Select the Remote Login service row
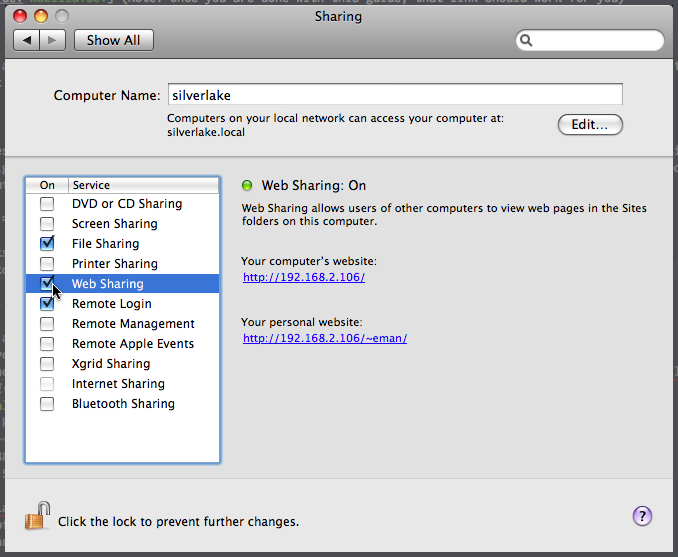Screen dimensions: 678x557 [x=122, y=304]
